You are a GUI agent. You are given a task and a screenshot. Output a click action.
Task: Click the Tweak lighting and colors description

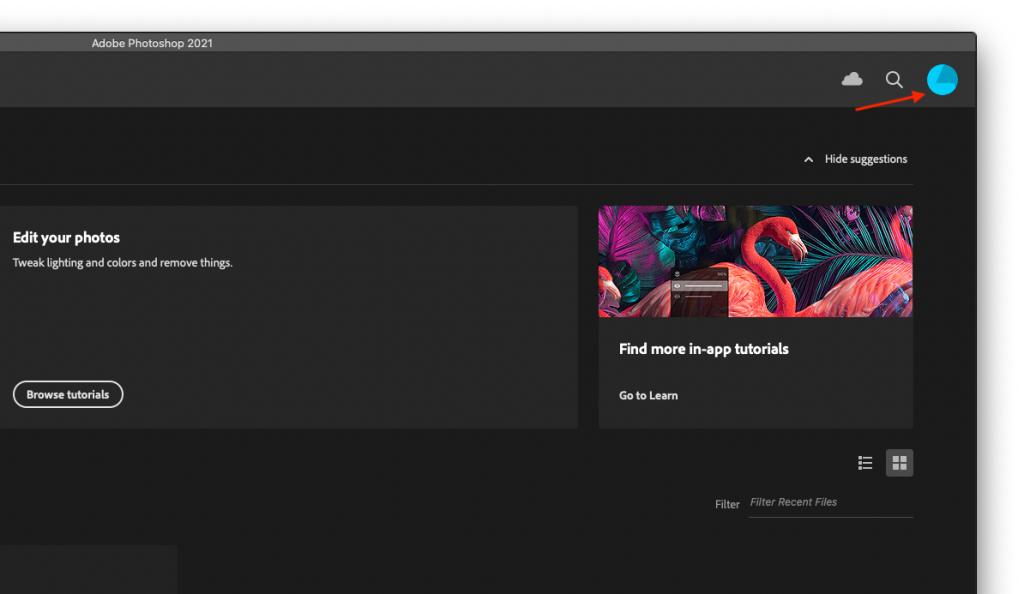tap(122, 263)
